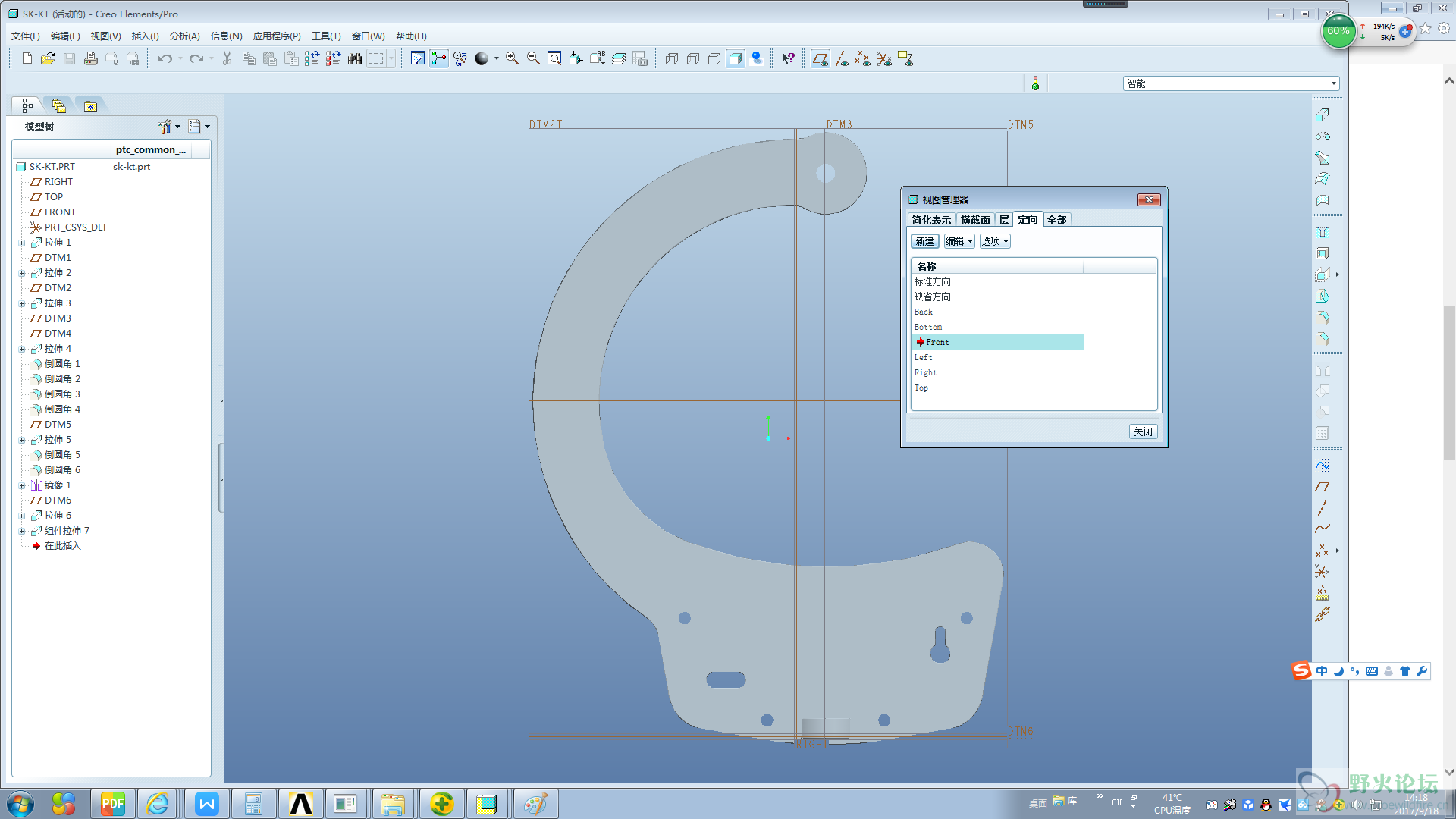Open the PDF app in taskbar
Image resolution: width=1456 pixels, height=819 pixels.
112,804
